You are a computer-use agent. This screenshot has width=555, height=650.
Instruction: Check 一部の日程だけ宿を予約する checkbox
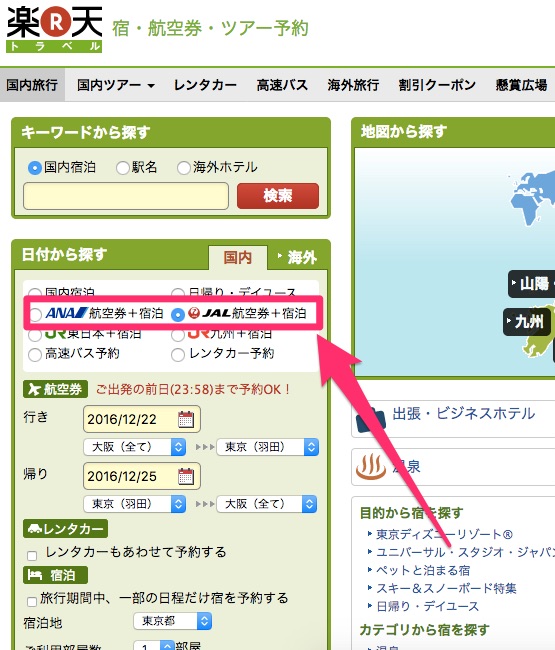point(32,601)
